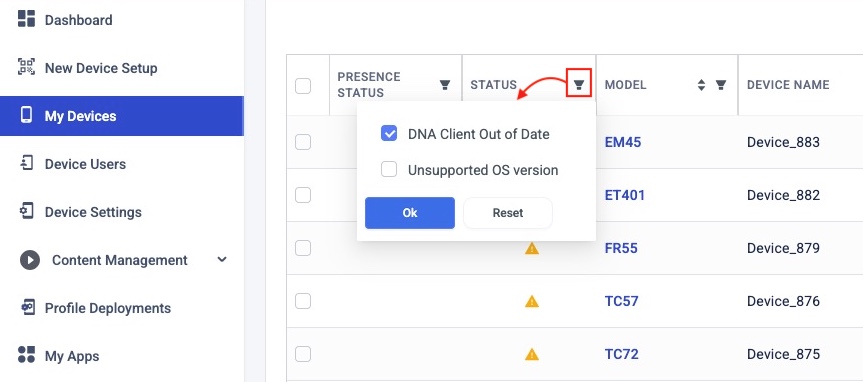The height and width of the screenshot is (382, 863).
Task: Open the Model column filter icon
Action: pyautogui.click(x=720, y=85)
